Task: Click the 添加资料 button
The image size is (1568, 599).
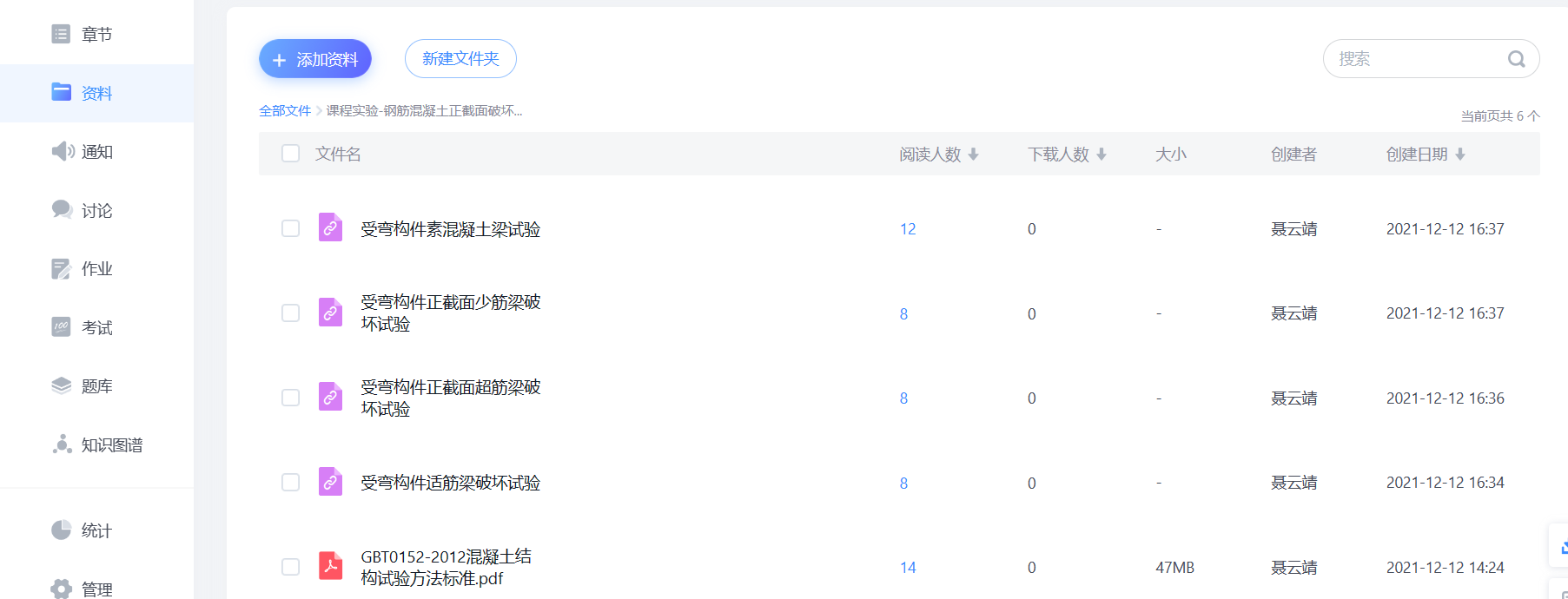Action: click(x=315, y=59)
